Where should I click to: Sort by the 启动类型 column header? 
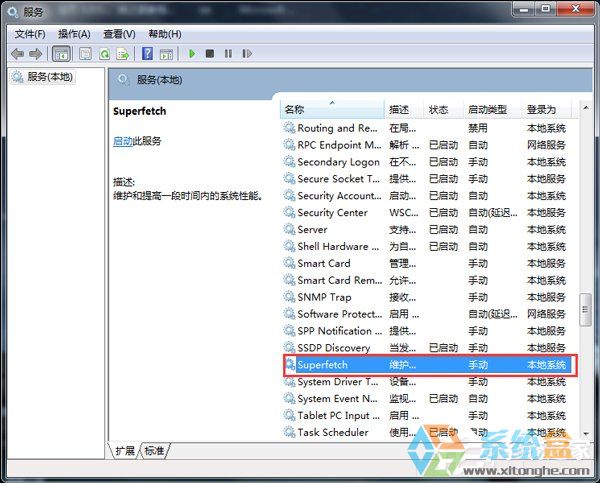pyautogui.click(x=492, y=110)
